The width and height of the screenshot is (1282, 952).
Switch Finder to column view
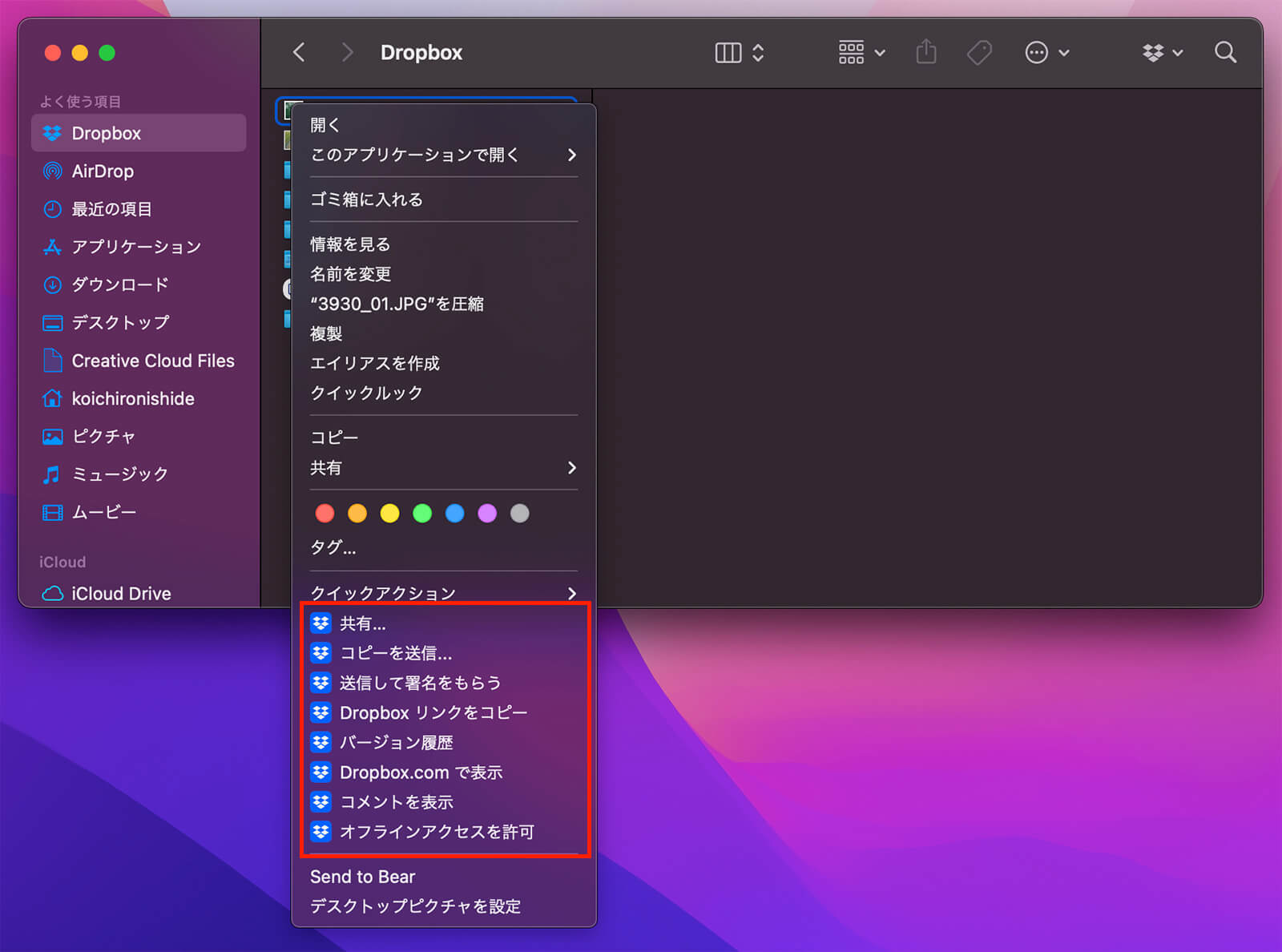pyautogui.click(x=728, y=53)
